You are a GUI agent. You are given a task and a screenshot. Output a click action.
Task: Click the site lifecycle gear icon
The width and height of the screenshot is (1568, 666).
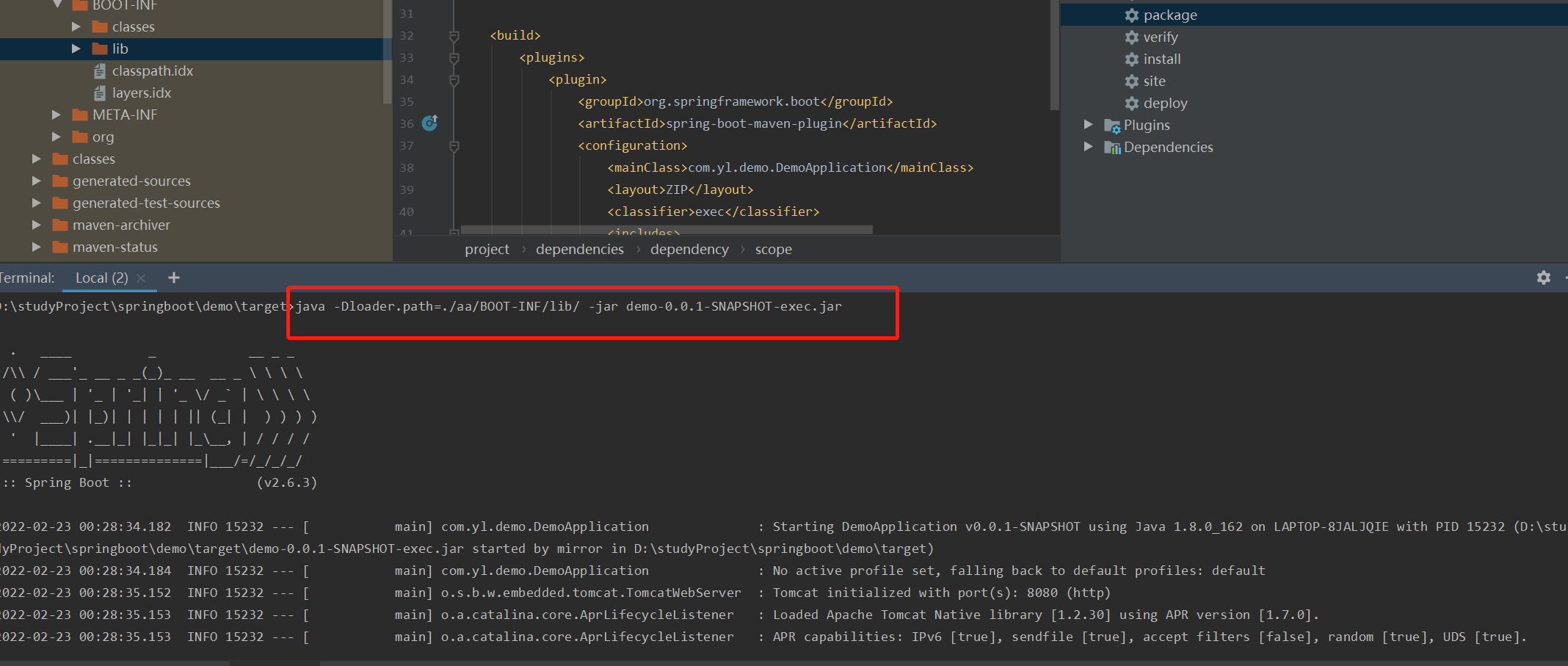[1132, 82]
